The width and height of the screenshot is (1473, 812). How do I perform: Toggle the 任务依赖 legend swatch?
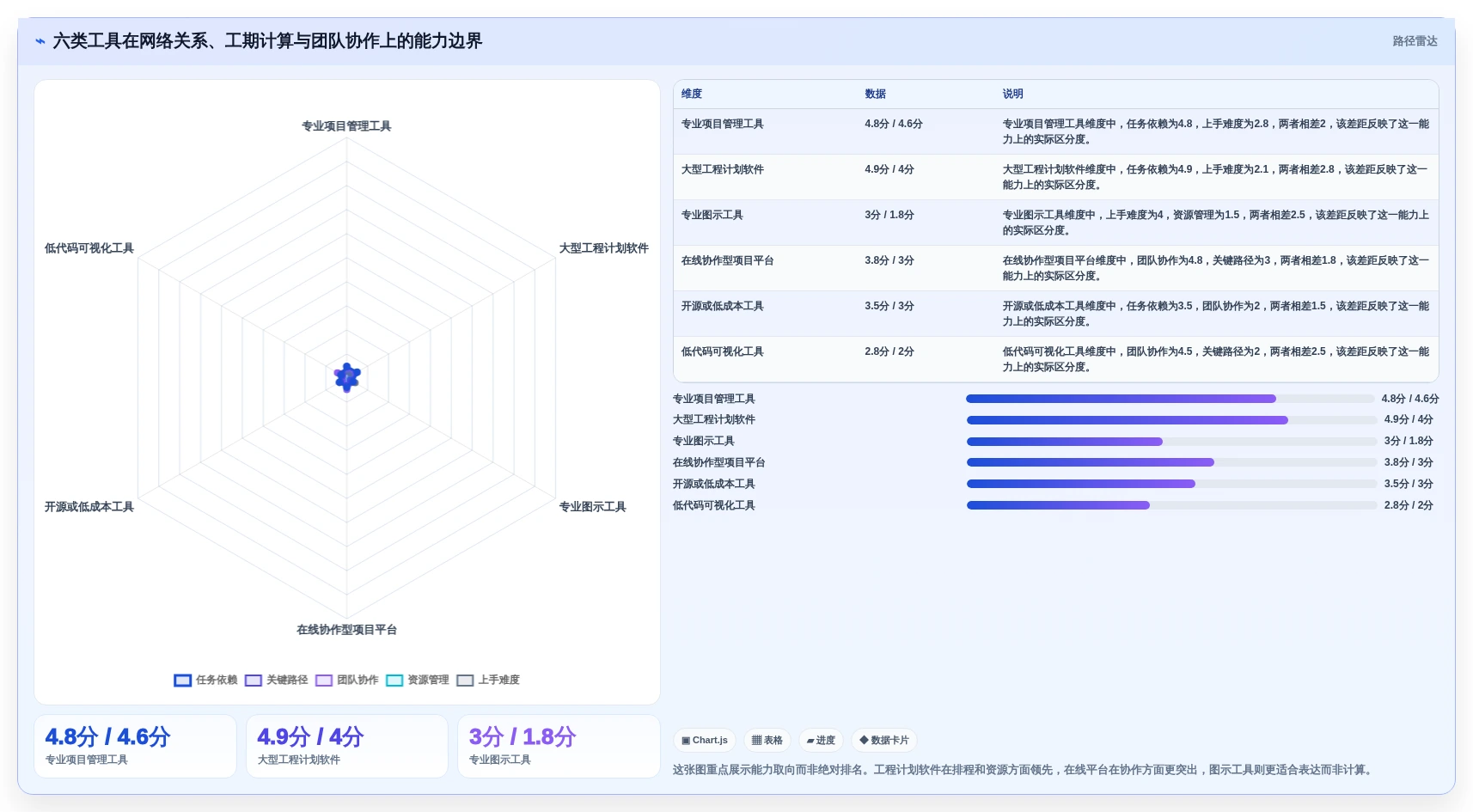click(x=182, y=681)
